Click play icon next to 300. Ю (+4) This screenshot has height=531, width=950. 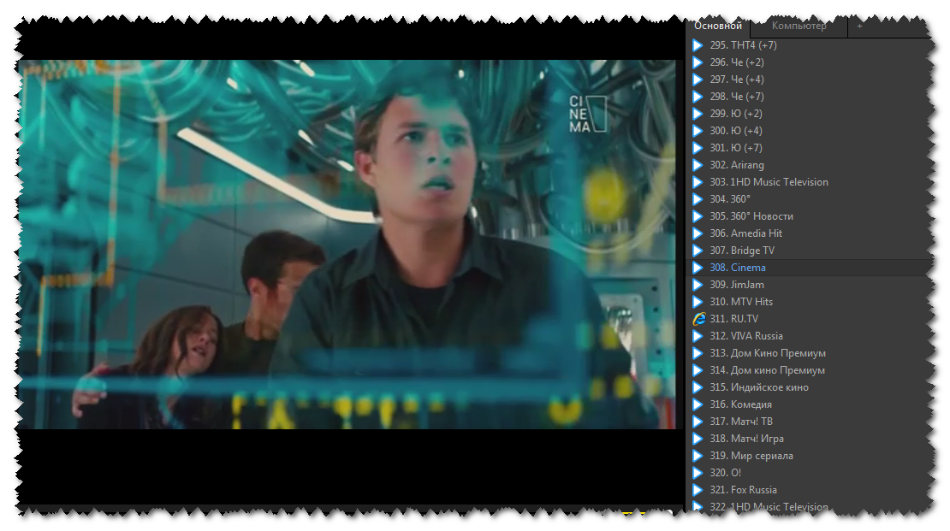(x=698, y=131)
